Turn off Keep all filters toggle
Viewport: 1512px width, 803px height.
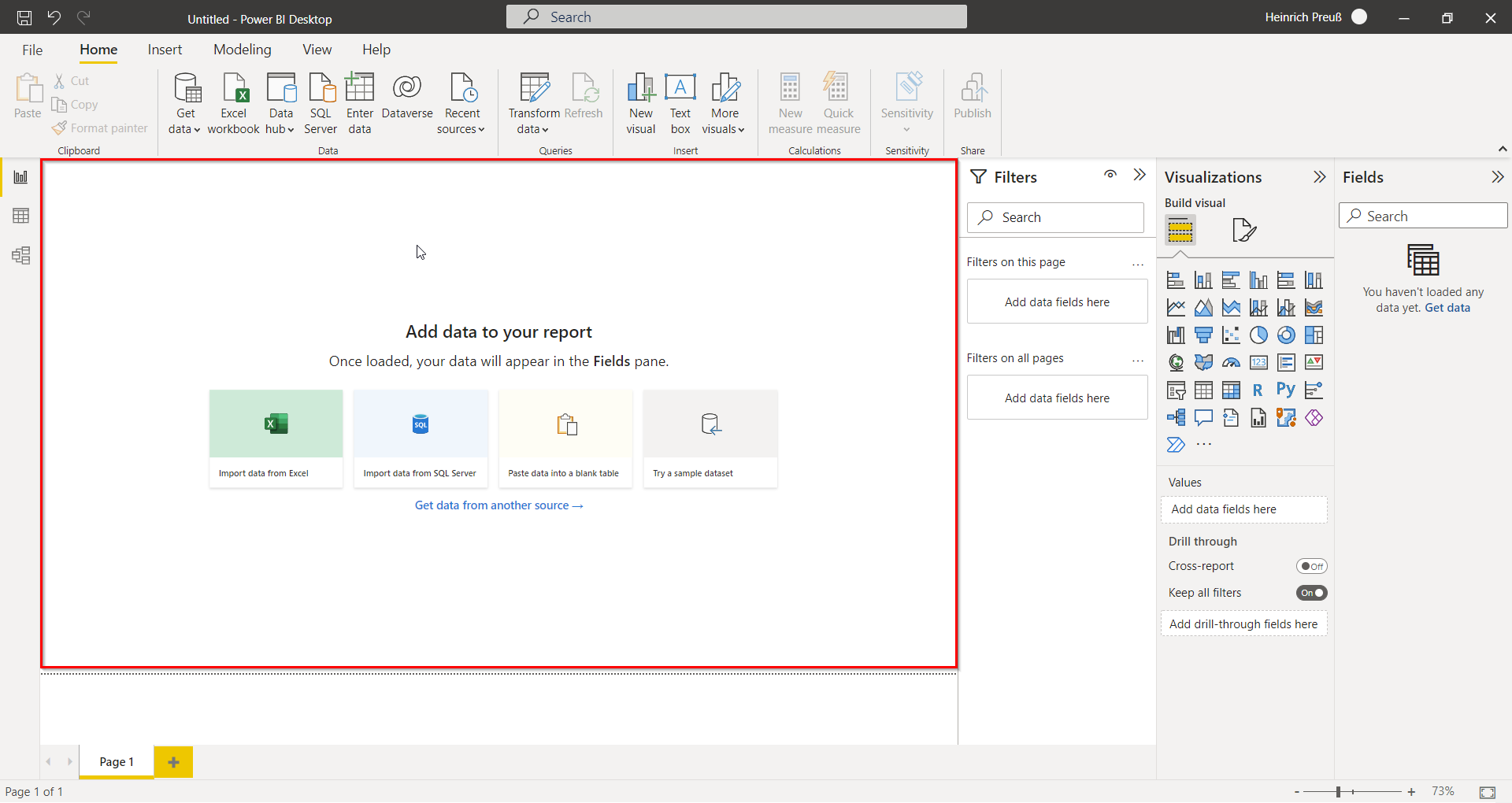(1311, 593)
